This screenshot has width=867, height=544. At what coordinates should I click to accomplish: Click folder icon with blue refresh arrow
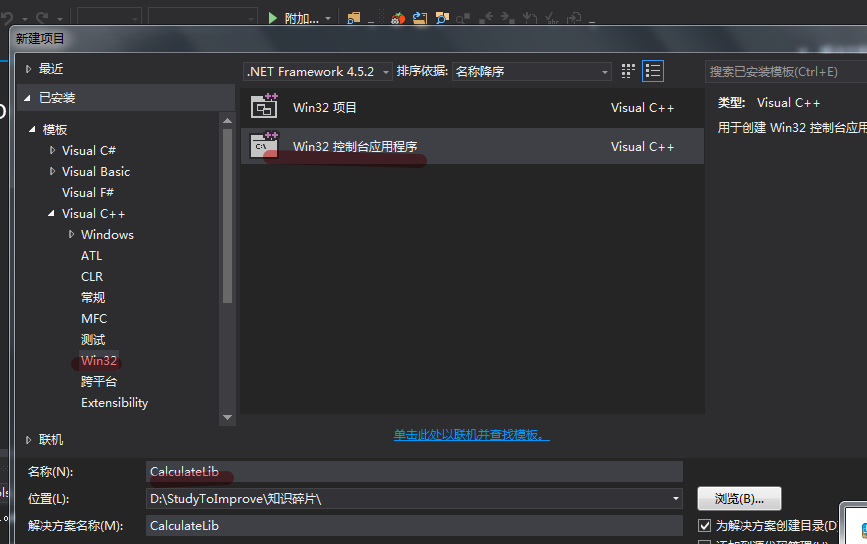[420, 18]
